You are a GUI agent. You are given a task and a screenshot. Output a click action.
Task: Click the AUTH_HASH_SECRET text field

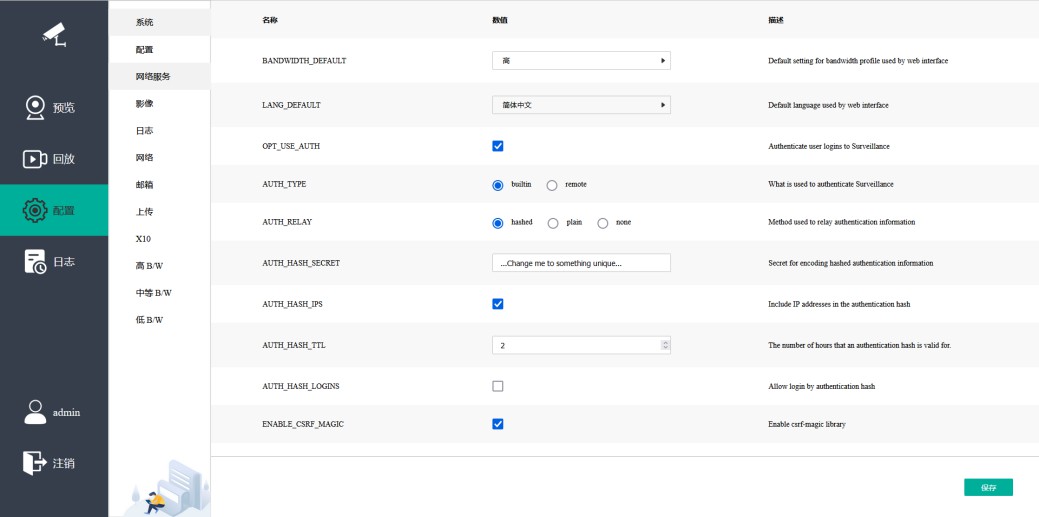coord(581,263)
